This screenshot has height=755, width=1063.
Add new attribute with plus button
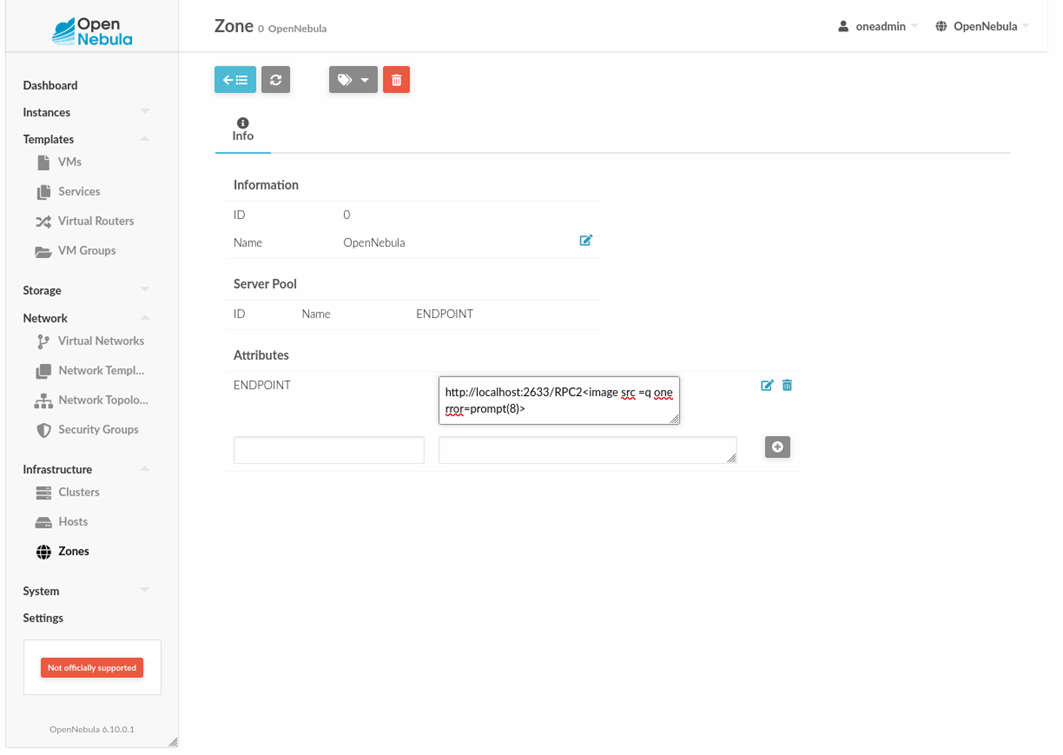pos(778,447)
